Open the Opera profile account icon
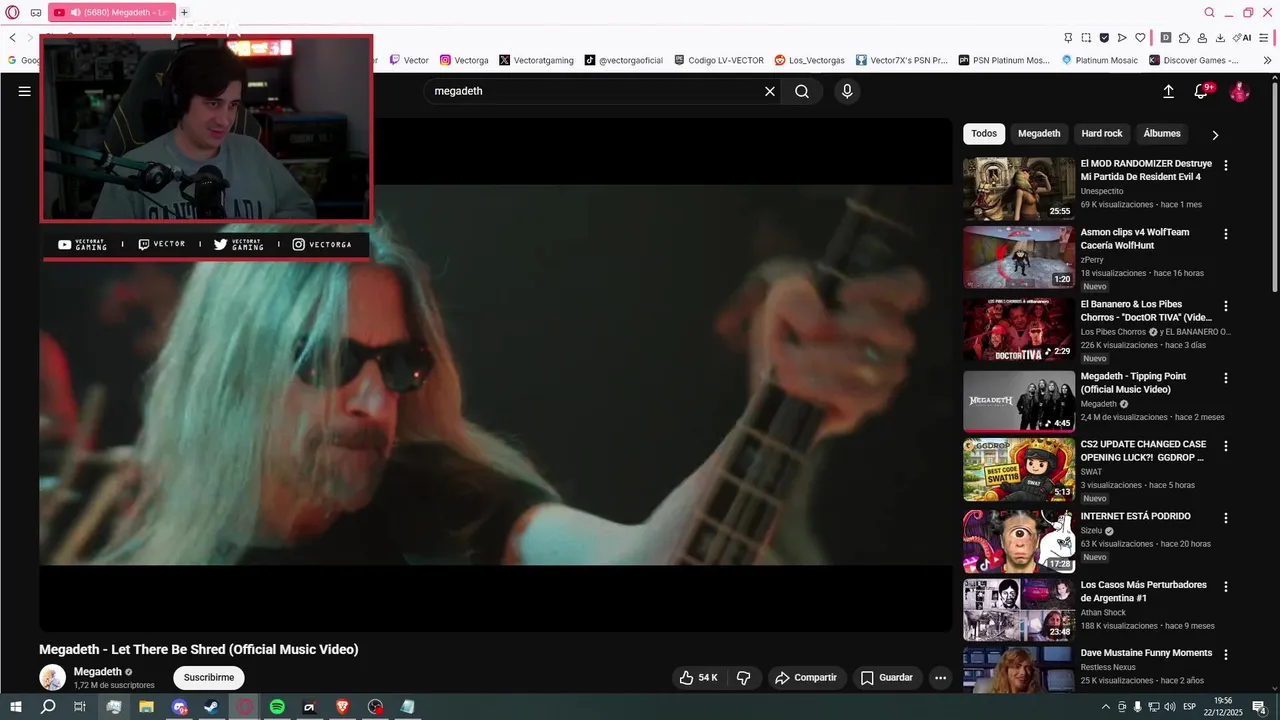 pos(1202,38)
